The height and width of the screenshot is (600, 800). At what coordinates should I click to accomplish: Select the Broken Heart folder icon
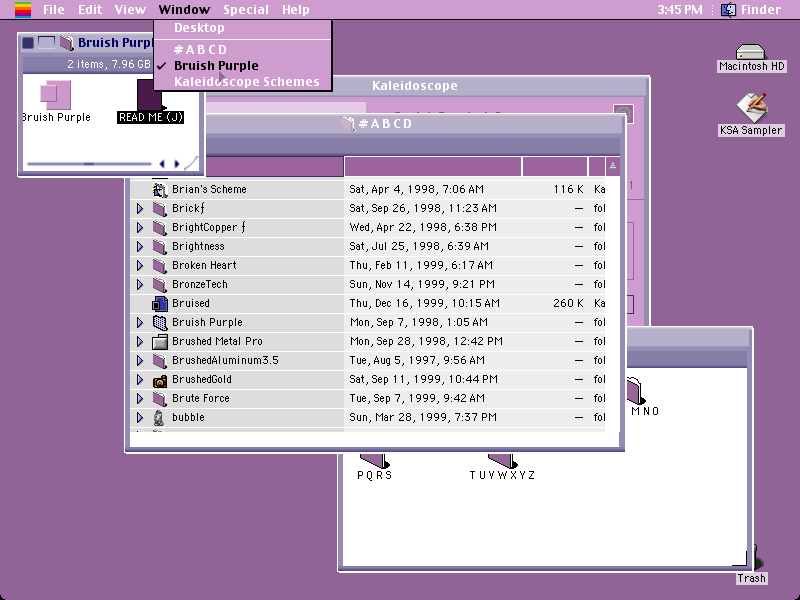tap(160, 265)
